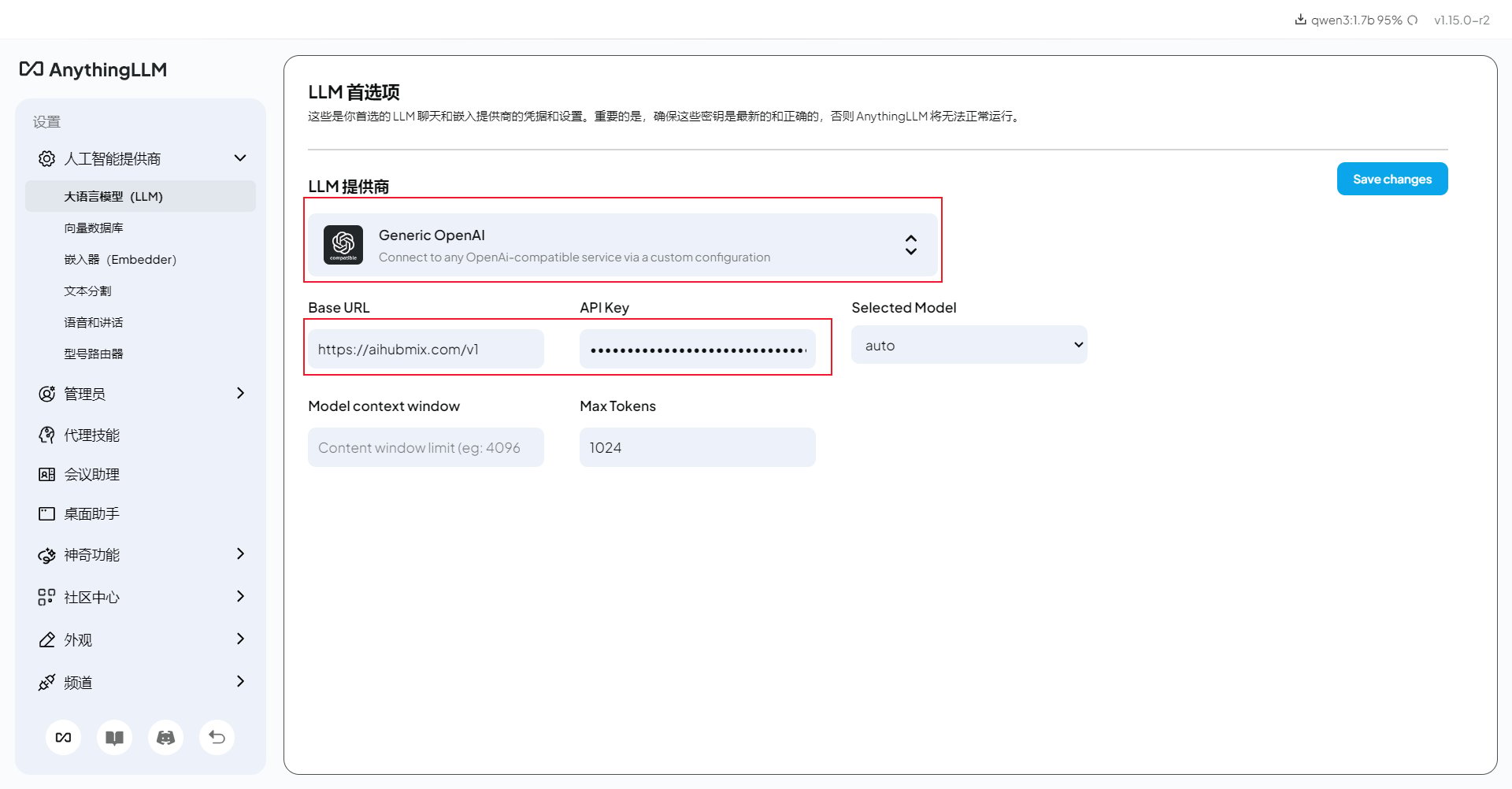Click the Selected Model label
1512x789 pixels.
coord(903,308)
